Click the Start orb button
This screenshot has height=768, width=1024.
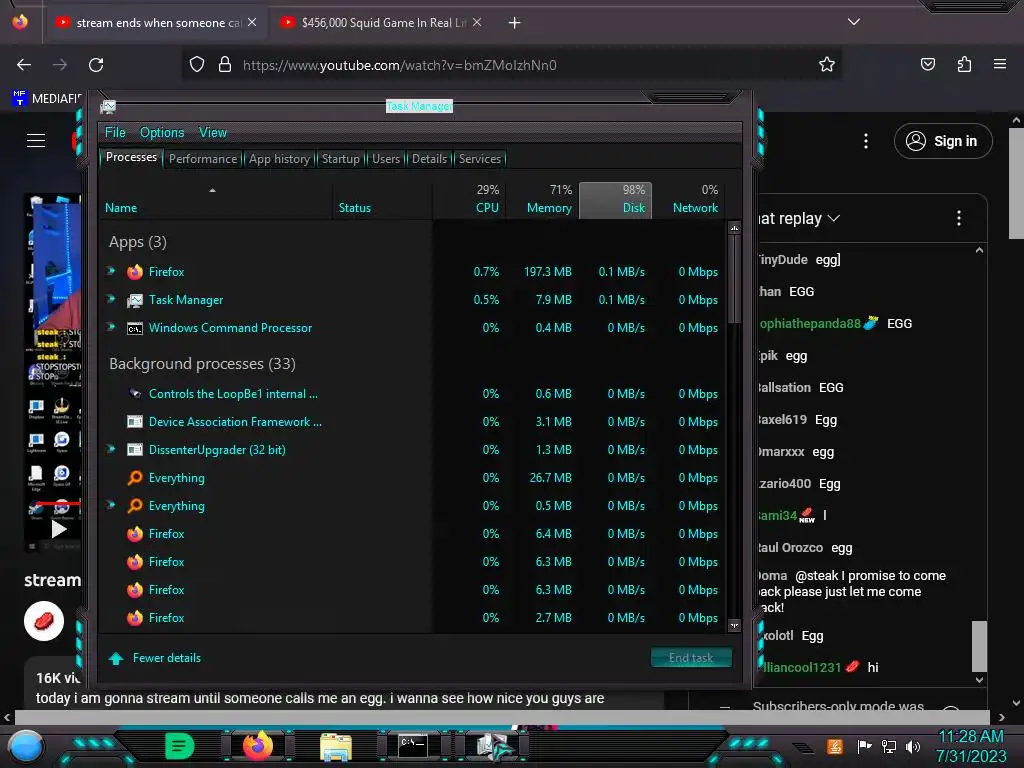click(26, 747)
